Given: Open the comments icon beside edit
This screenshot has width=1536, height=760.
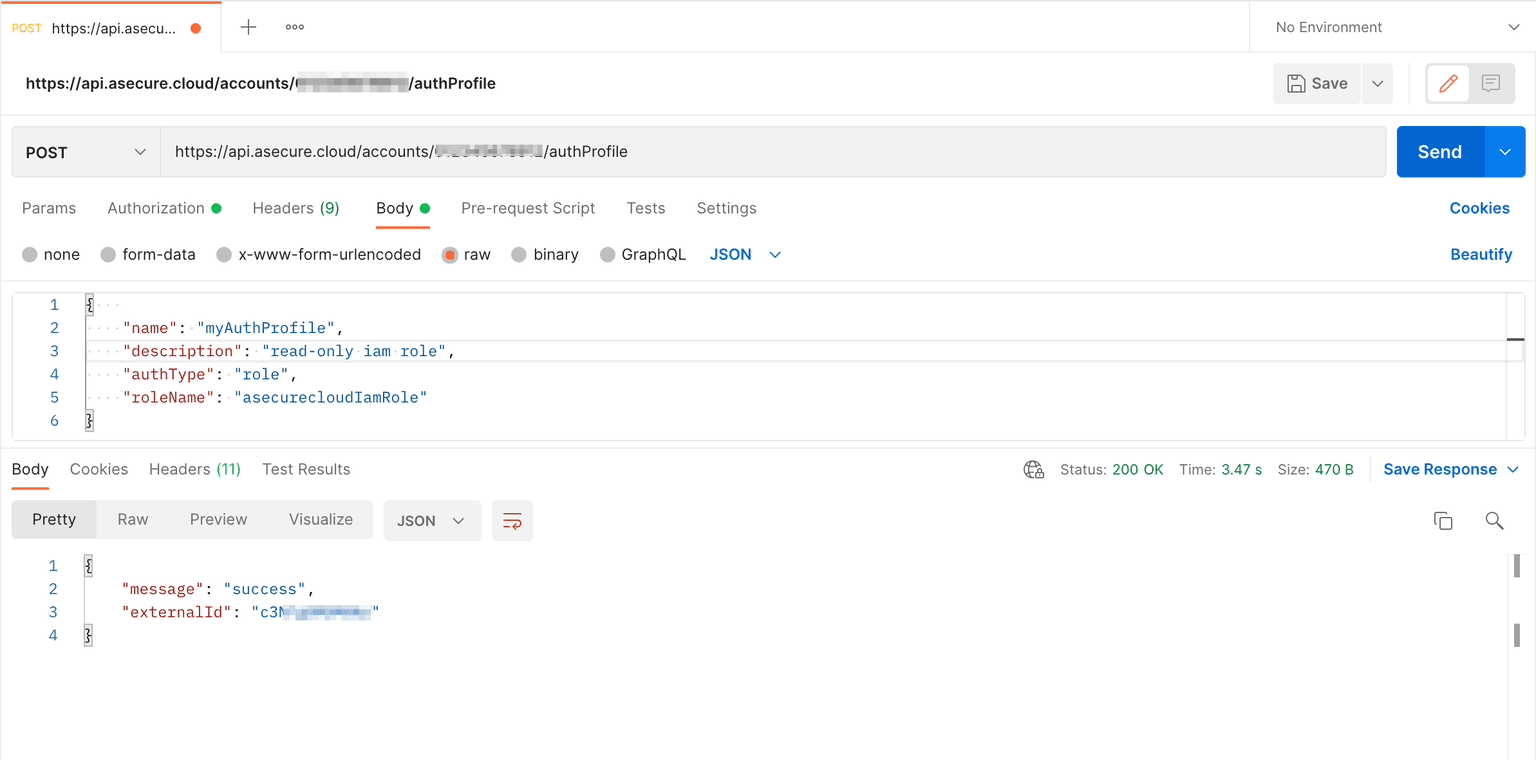Looking at the screenshot, I should point(1491,84).
